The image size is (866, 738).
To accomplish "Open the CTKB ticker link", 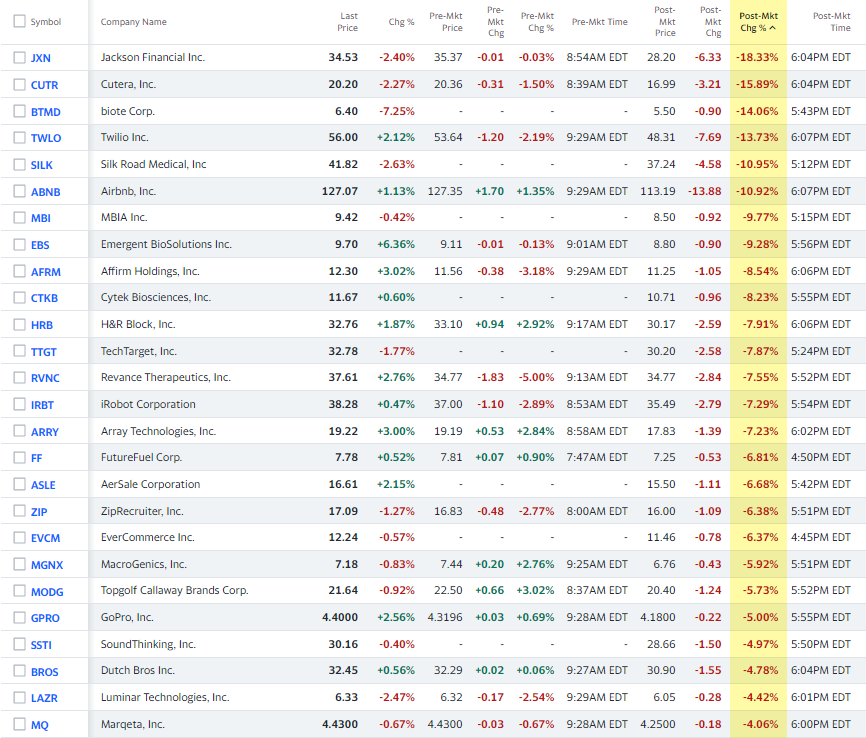I will coord(44,298).
